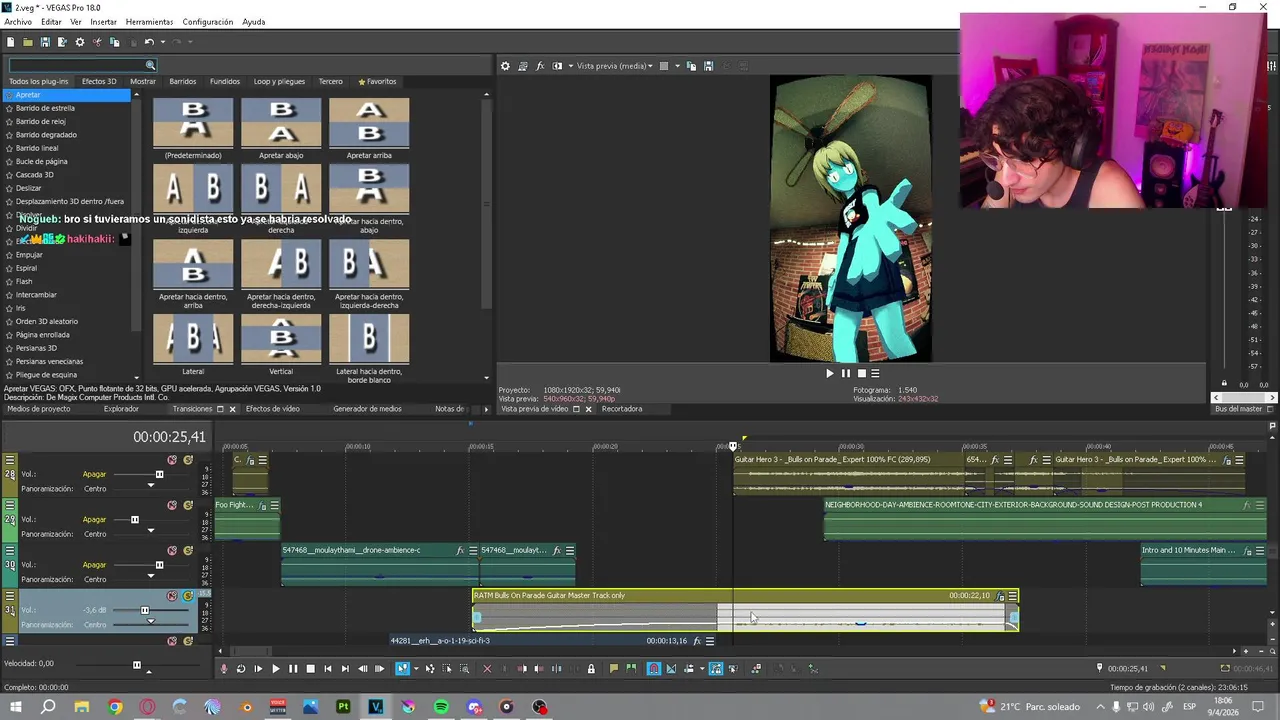
Task: Switch to the Recortadora tab
Action: coord(622,409)
